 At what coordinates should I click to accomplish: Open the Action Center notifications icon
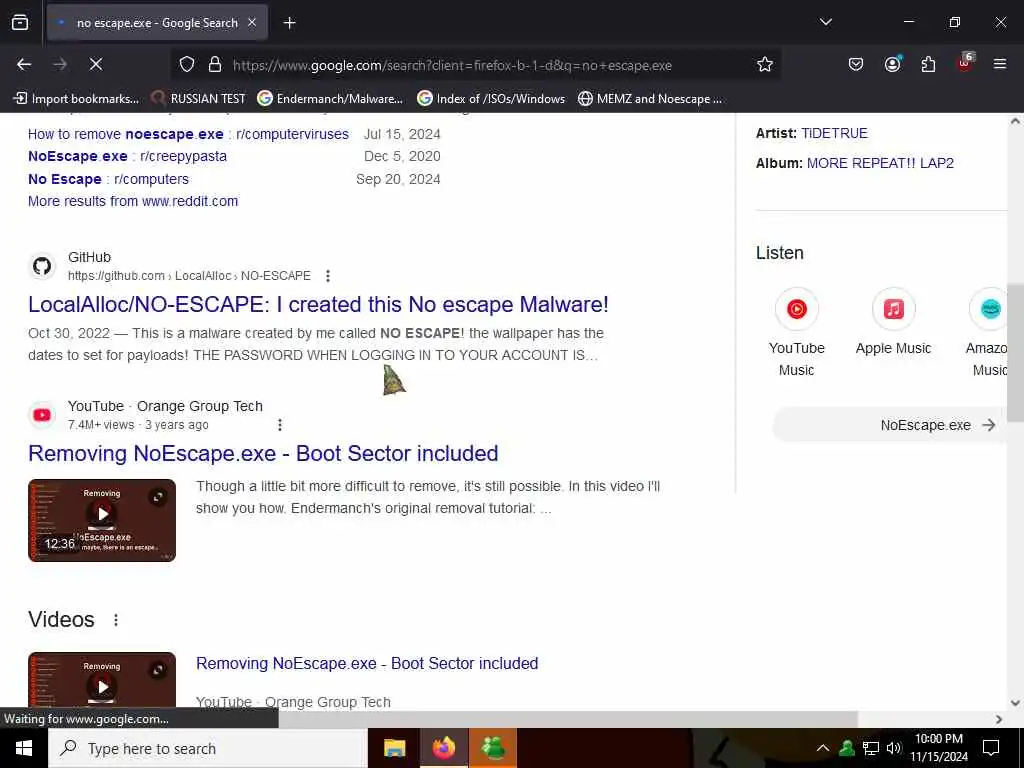[x=991, y=748]
